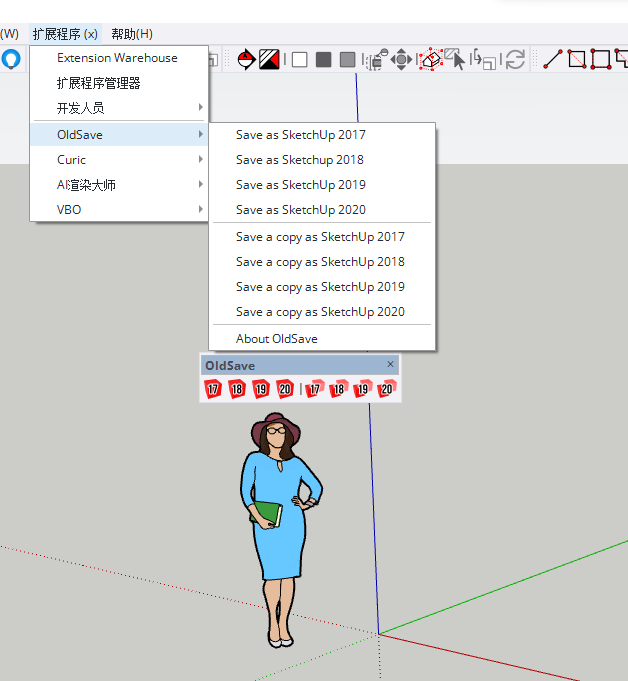The image size is (628, 681).
Task: Choose 'Save a copy as SketchUp 2019' entry
Action: pos(320,287)
